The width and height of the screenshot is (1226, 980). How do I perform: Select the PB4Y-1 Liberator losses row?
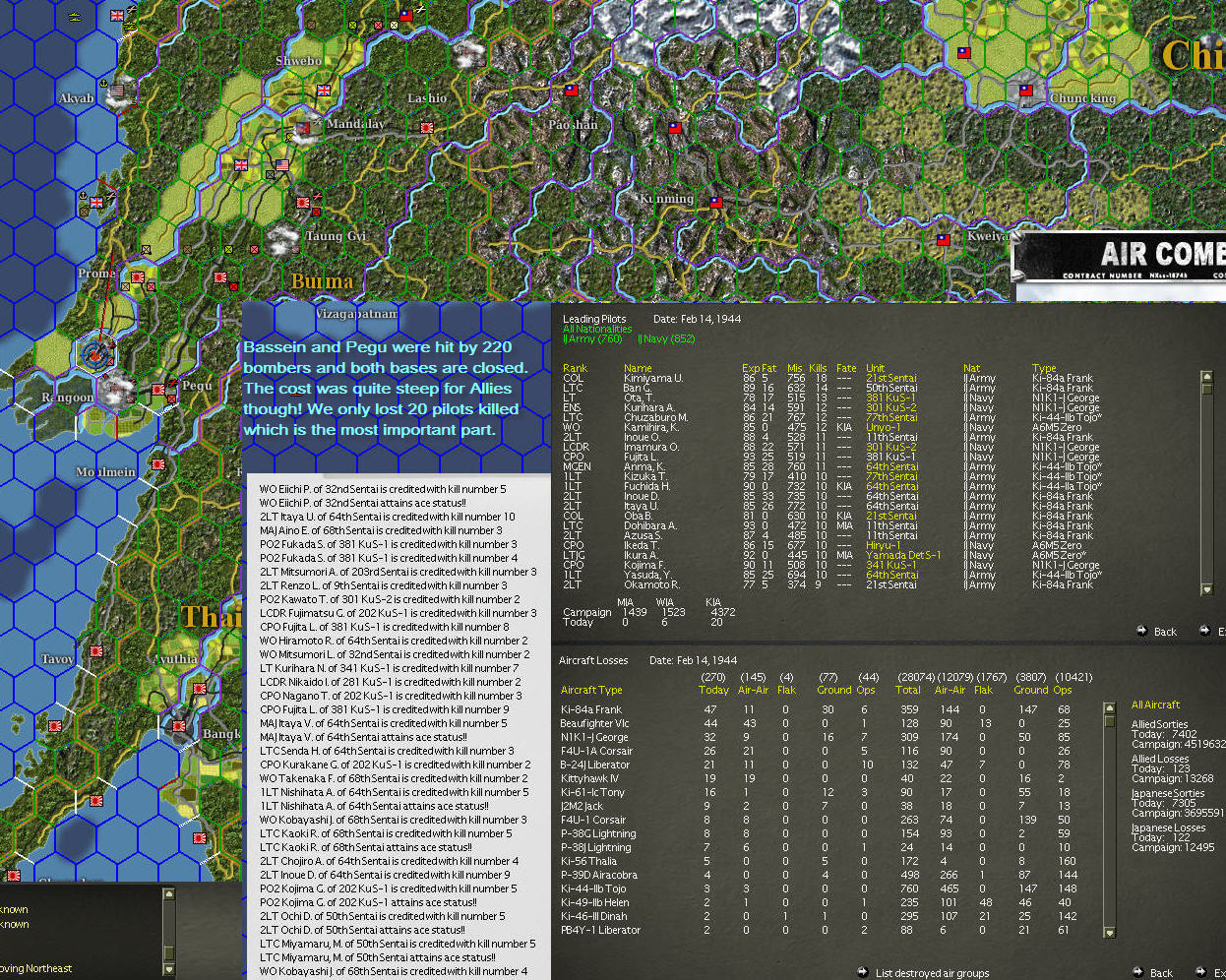pyautogui.click(x=817, y=930)
